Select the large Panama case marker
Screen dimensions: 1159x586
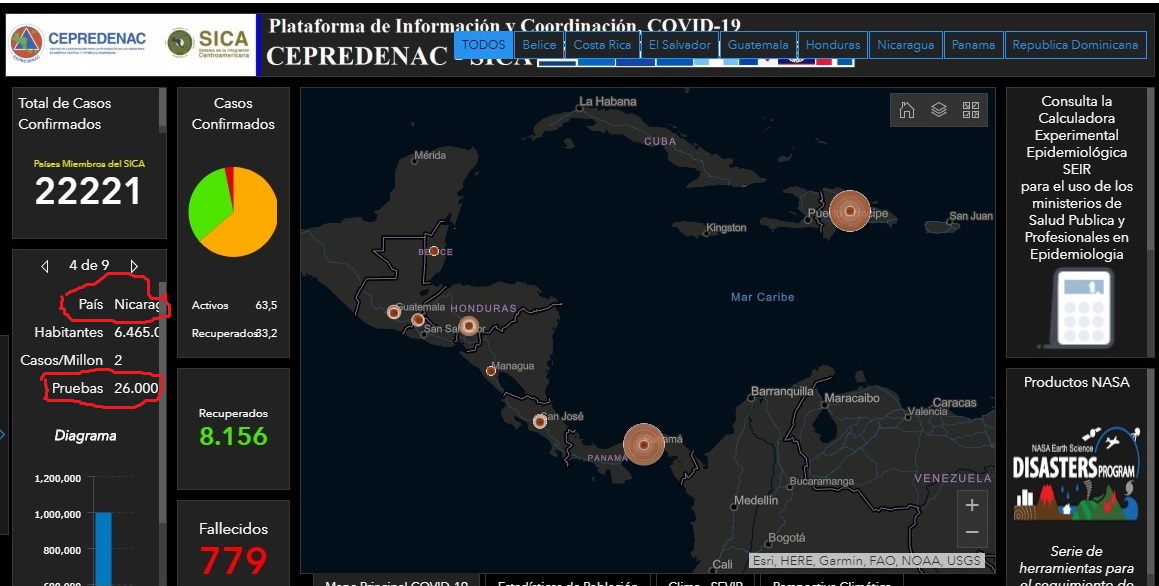(644, 444)
